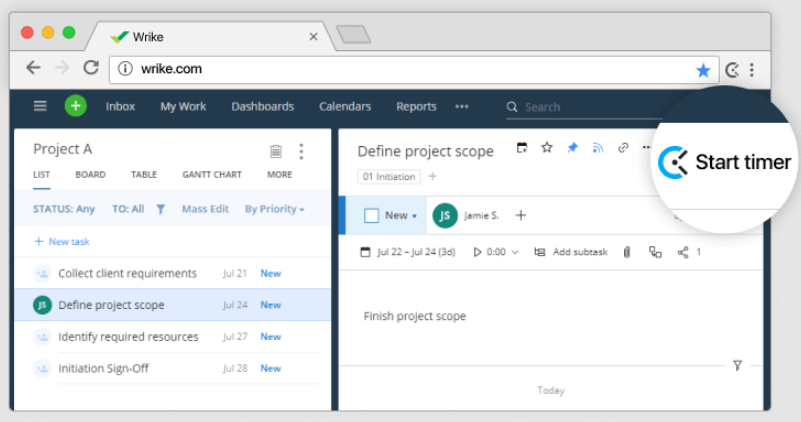Open Inbox in top navigation
The image size is (801, 422).
121,106
